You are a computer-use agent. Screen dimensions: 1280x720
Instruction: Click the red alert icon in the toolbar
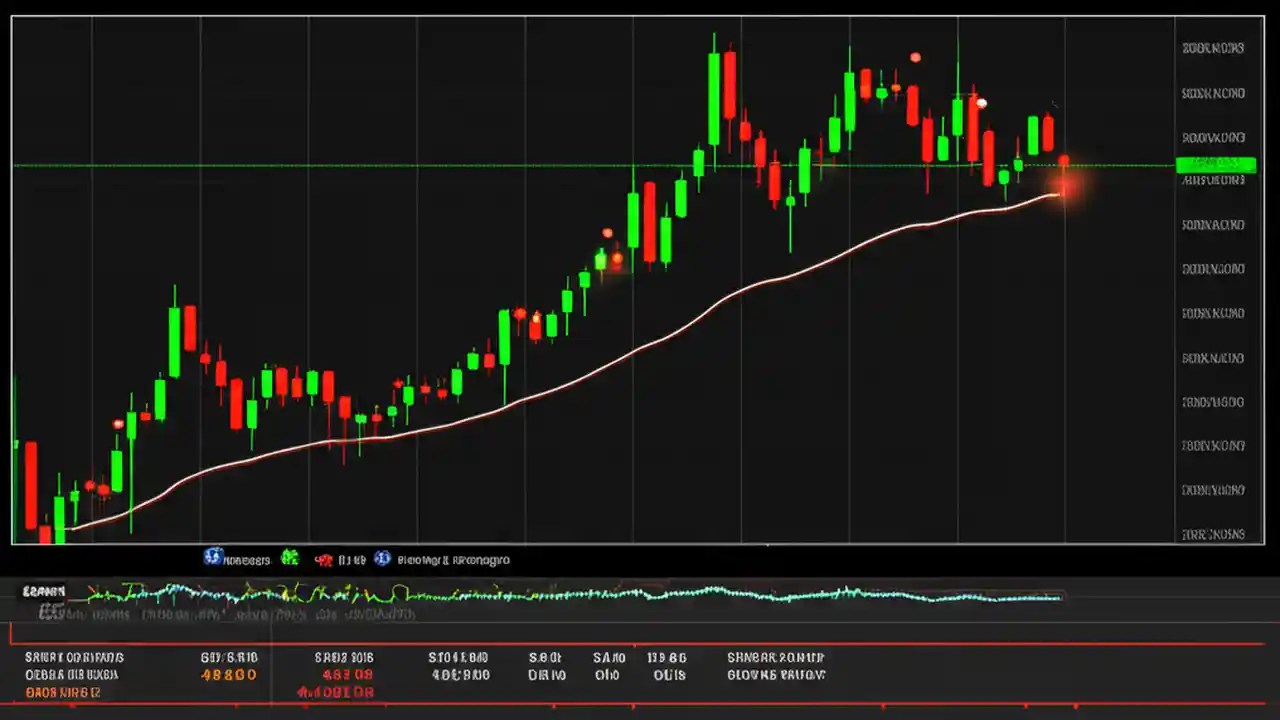[x=324, y=559]
